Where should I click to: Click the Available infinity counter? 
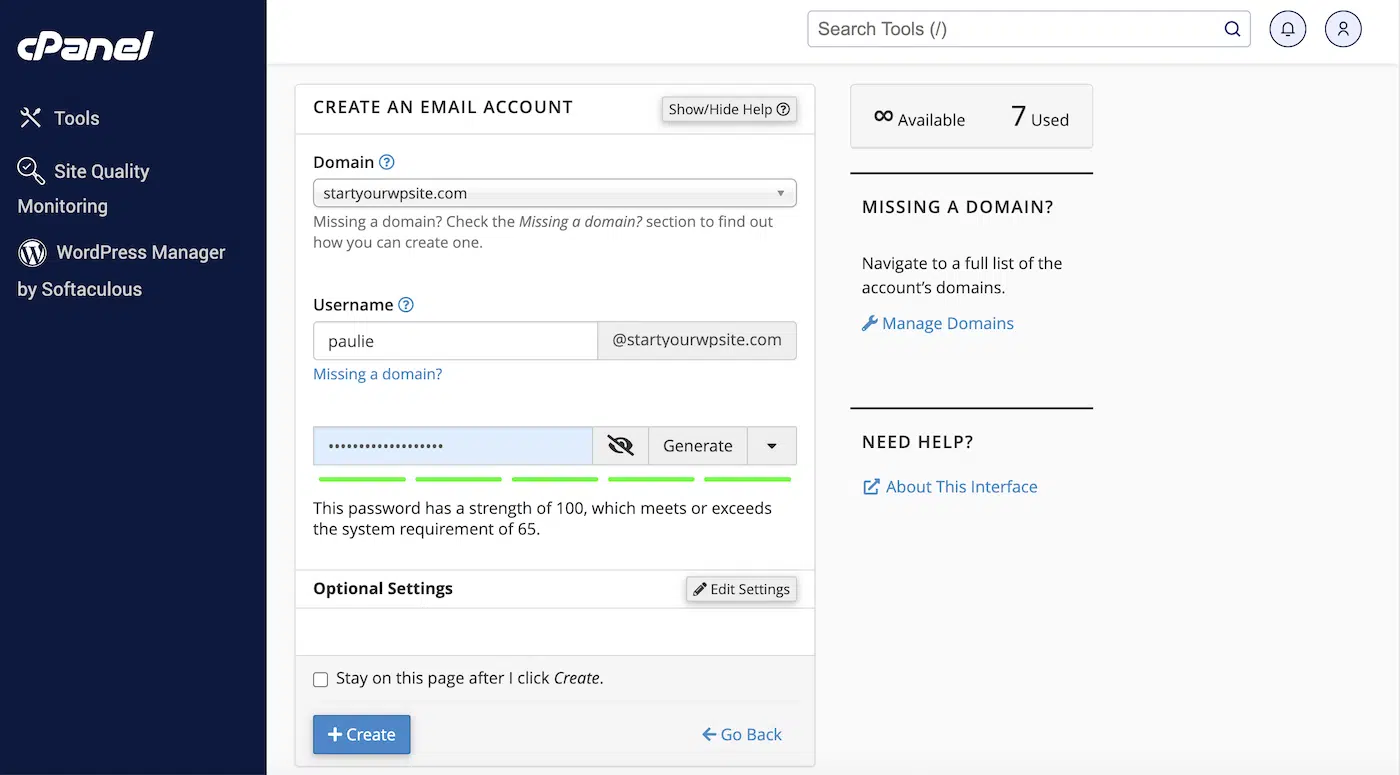pyautogui.click(x=919, y=118)
